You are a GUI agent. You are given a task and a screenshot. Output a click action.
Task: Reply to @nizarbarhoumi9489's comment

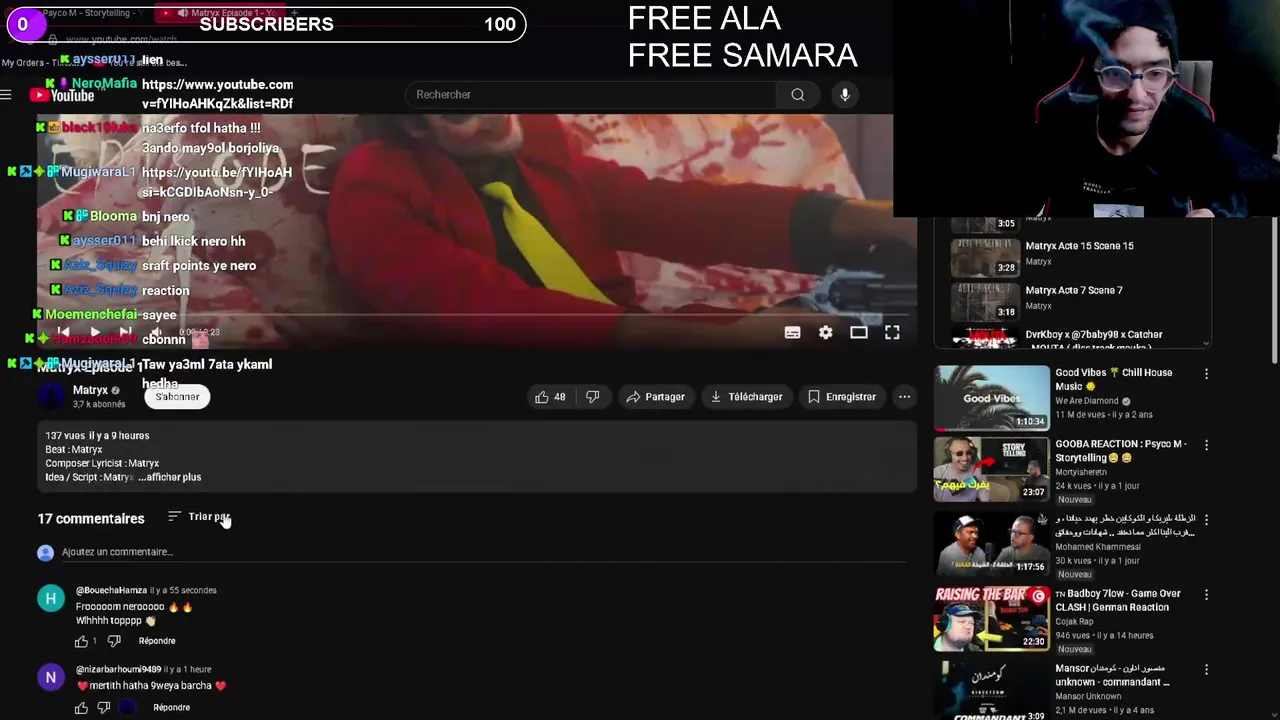172,708
